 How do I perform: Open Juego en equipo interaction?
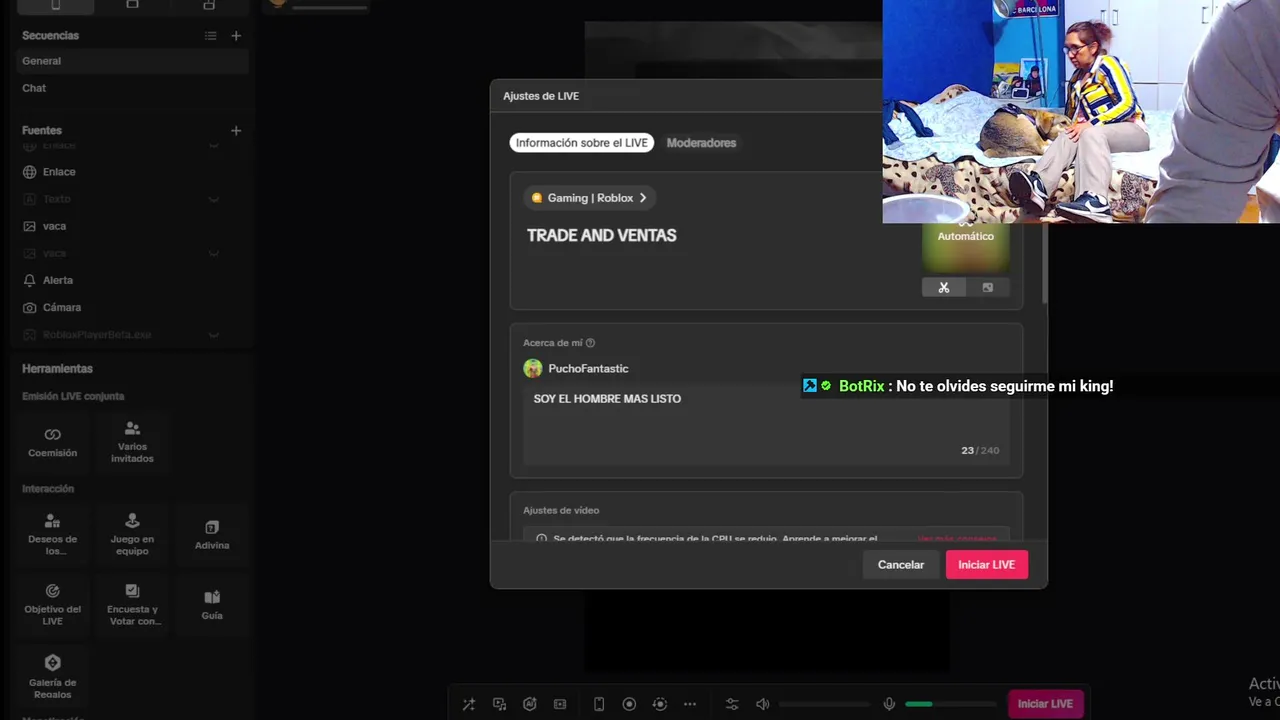(x=132, y=534)
